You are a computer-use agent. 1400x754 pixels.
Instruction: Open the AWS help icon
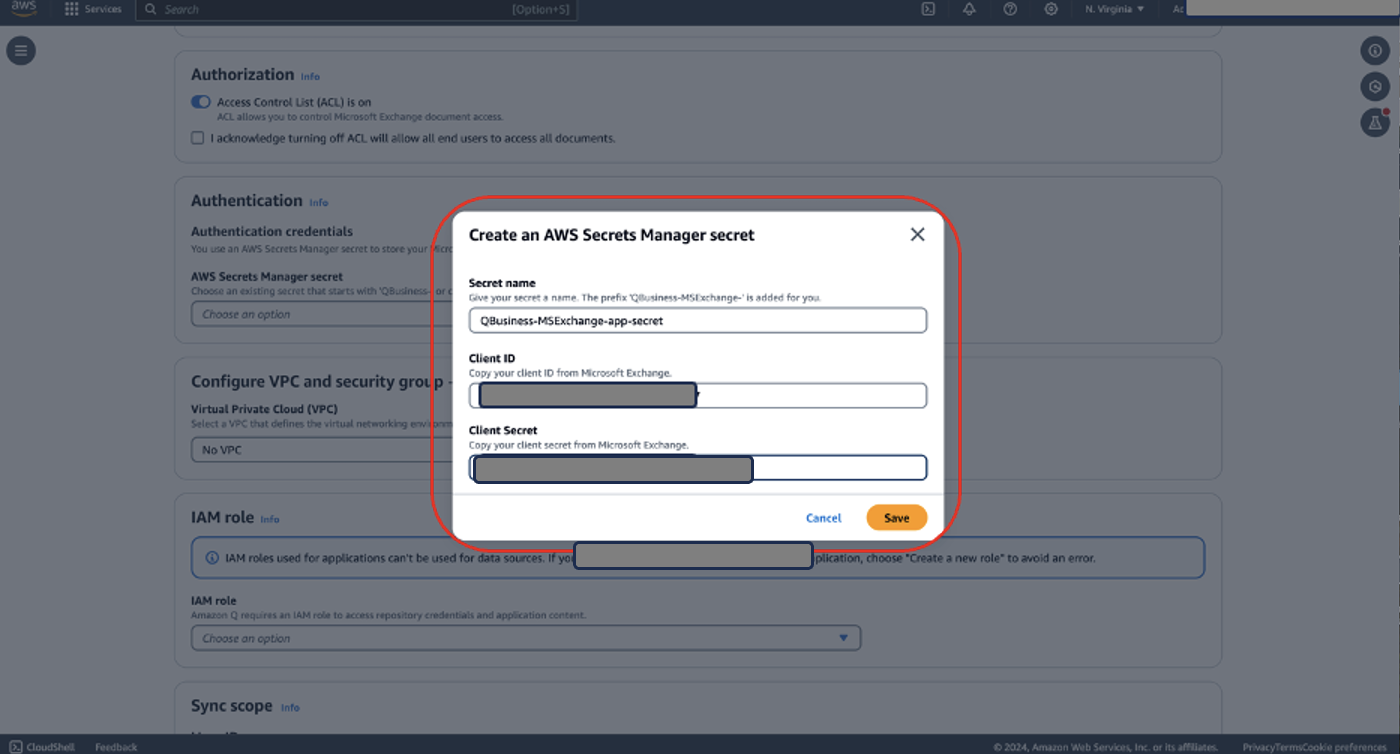pyautogui.click(x=1010, y=10)
